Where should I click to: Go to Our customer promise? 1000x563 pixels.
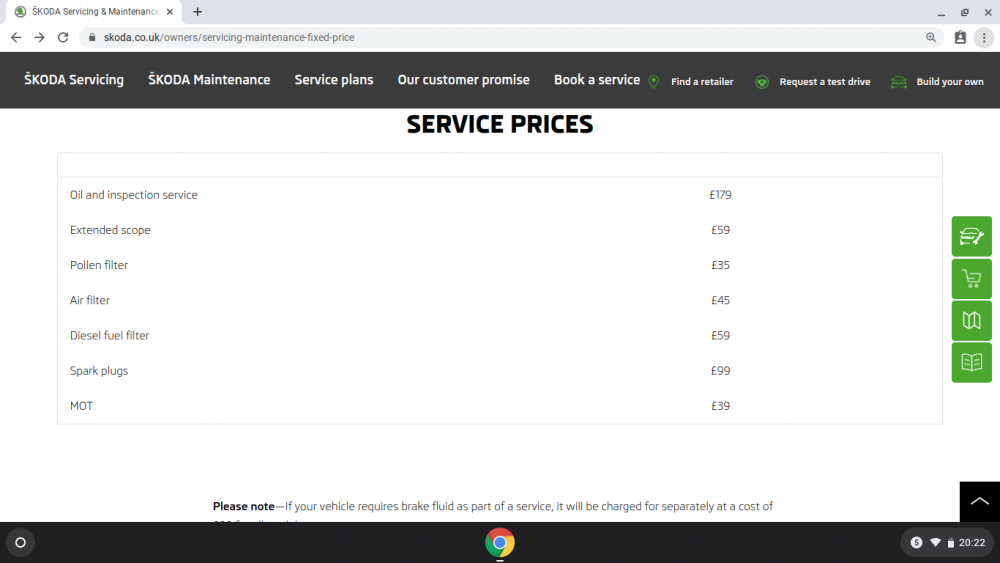tap(464, 80)
